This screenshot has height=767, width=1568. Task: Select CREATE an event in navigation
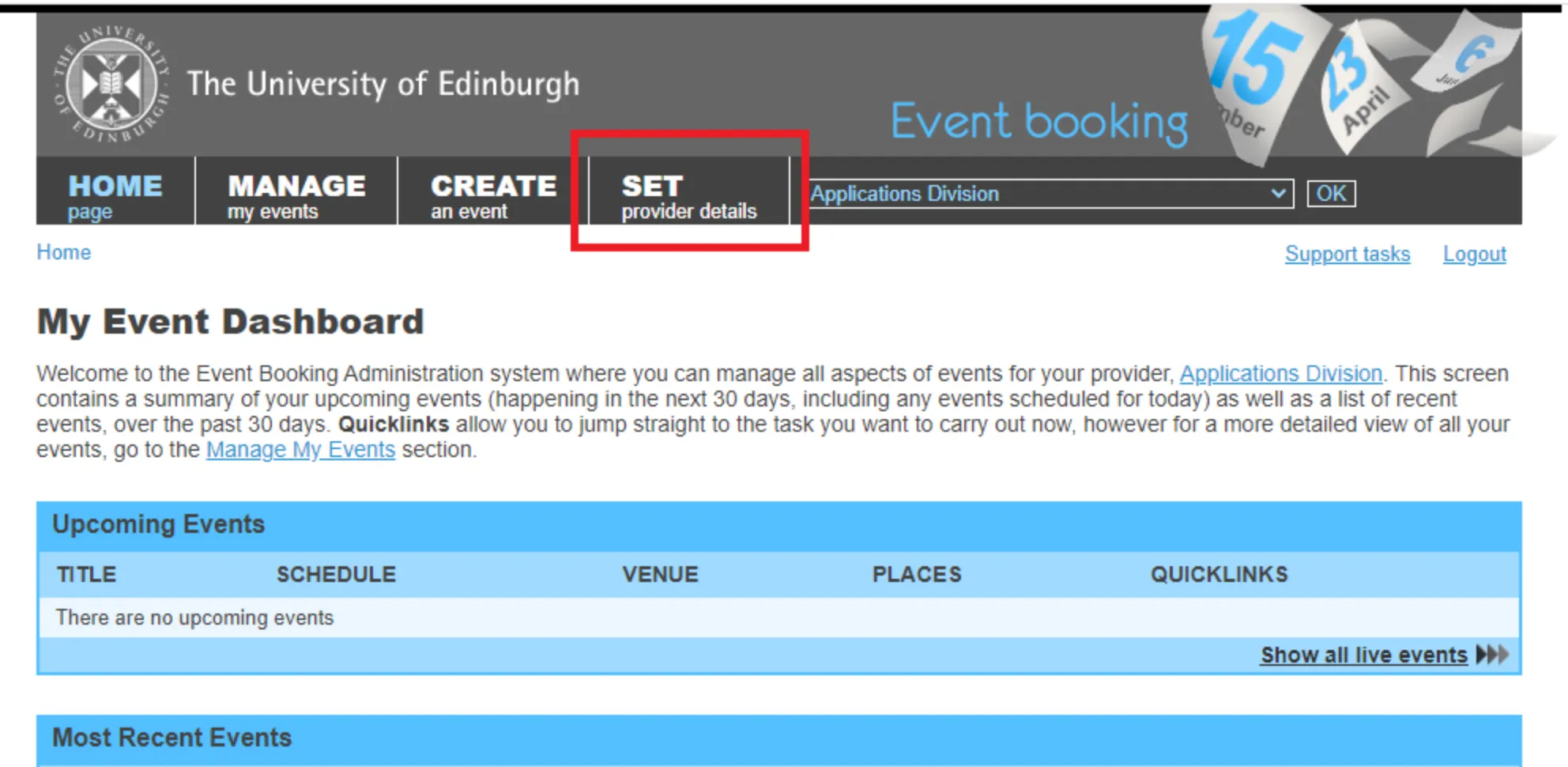[x=493, y=195]
